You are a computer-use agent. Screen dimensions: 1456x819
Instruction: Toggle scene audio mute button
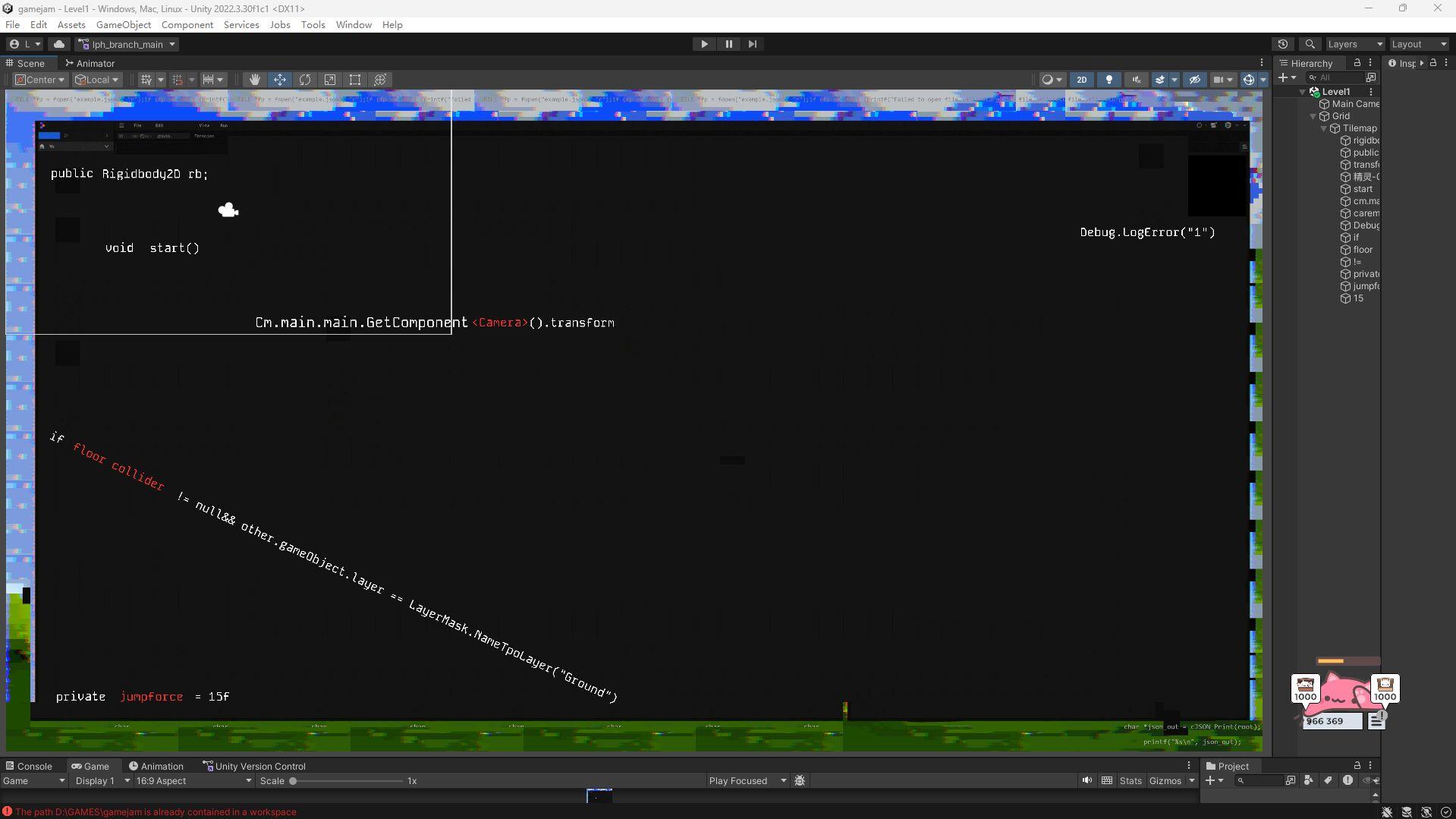[x=1136, y=80]
